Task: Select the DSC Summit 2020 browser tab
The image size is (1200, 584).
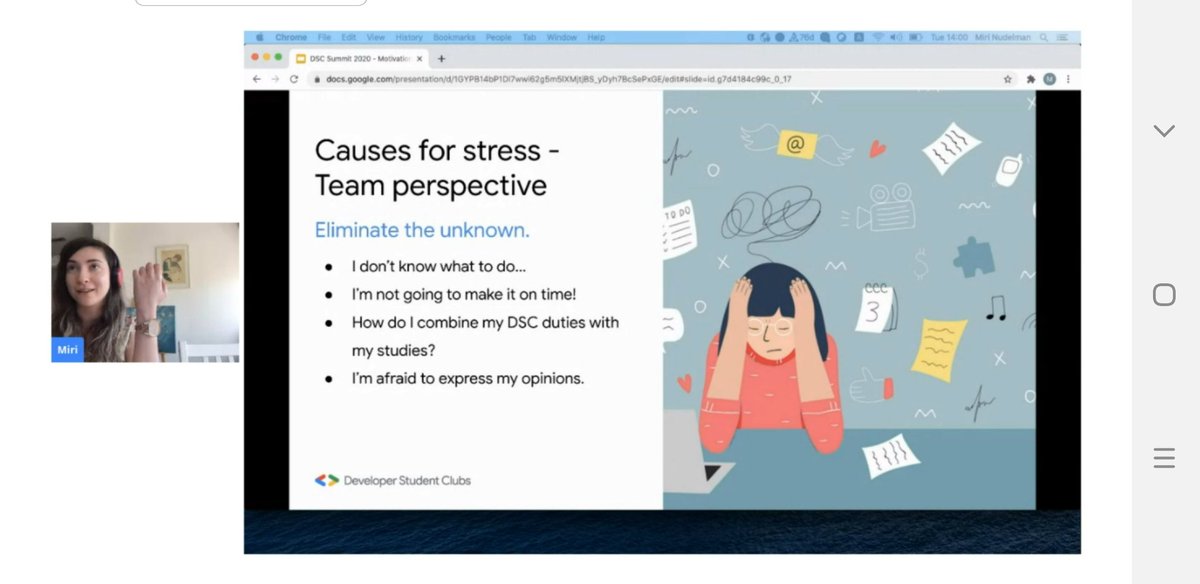Action: [x=358, y=58]
